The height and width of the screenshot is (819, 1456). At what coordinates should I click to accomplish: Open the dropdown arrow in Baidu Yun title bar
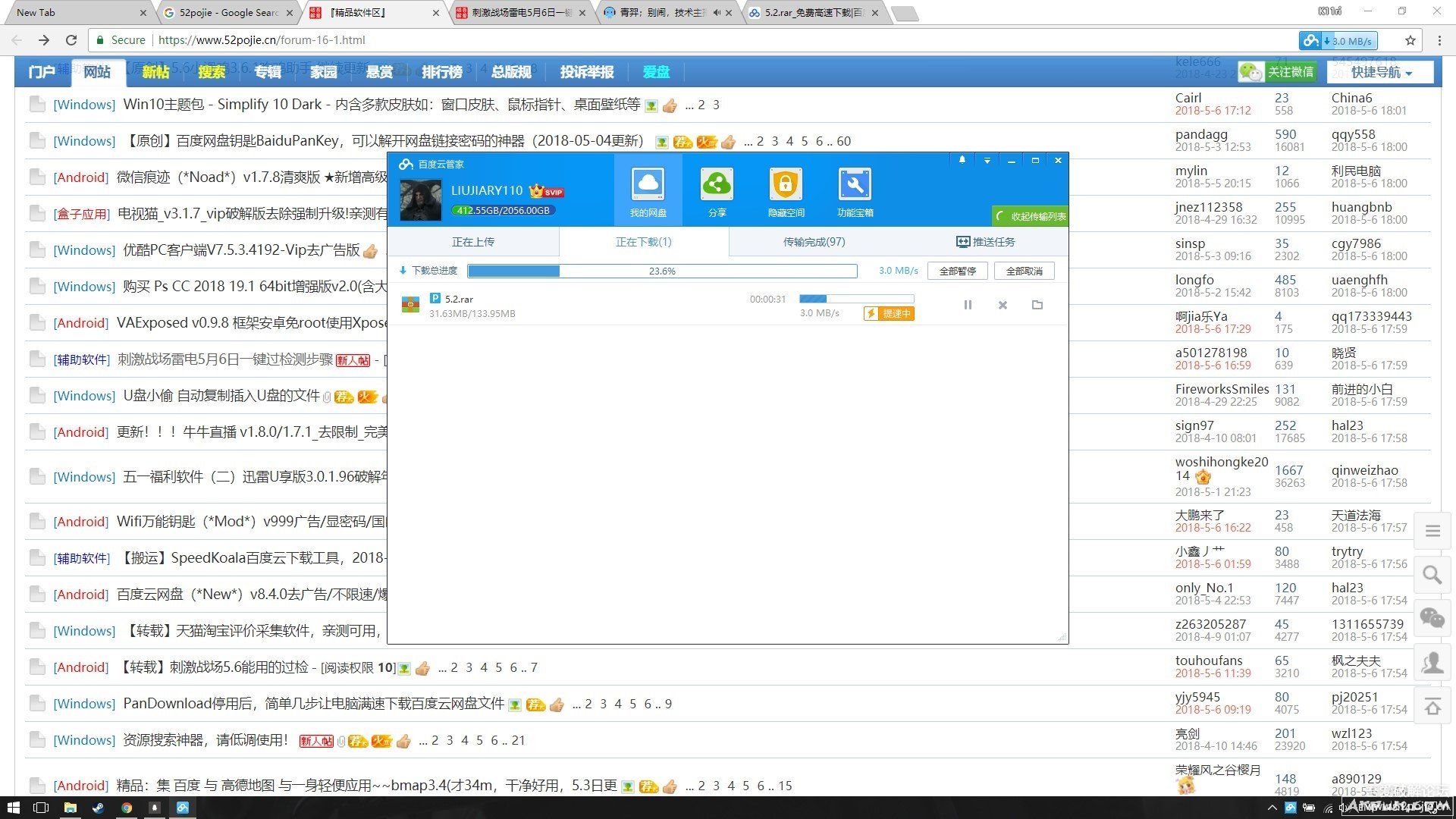point(987,160)
